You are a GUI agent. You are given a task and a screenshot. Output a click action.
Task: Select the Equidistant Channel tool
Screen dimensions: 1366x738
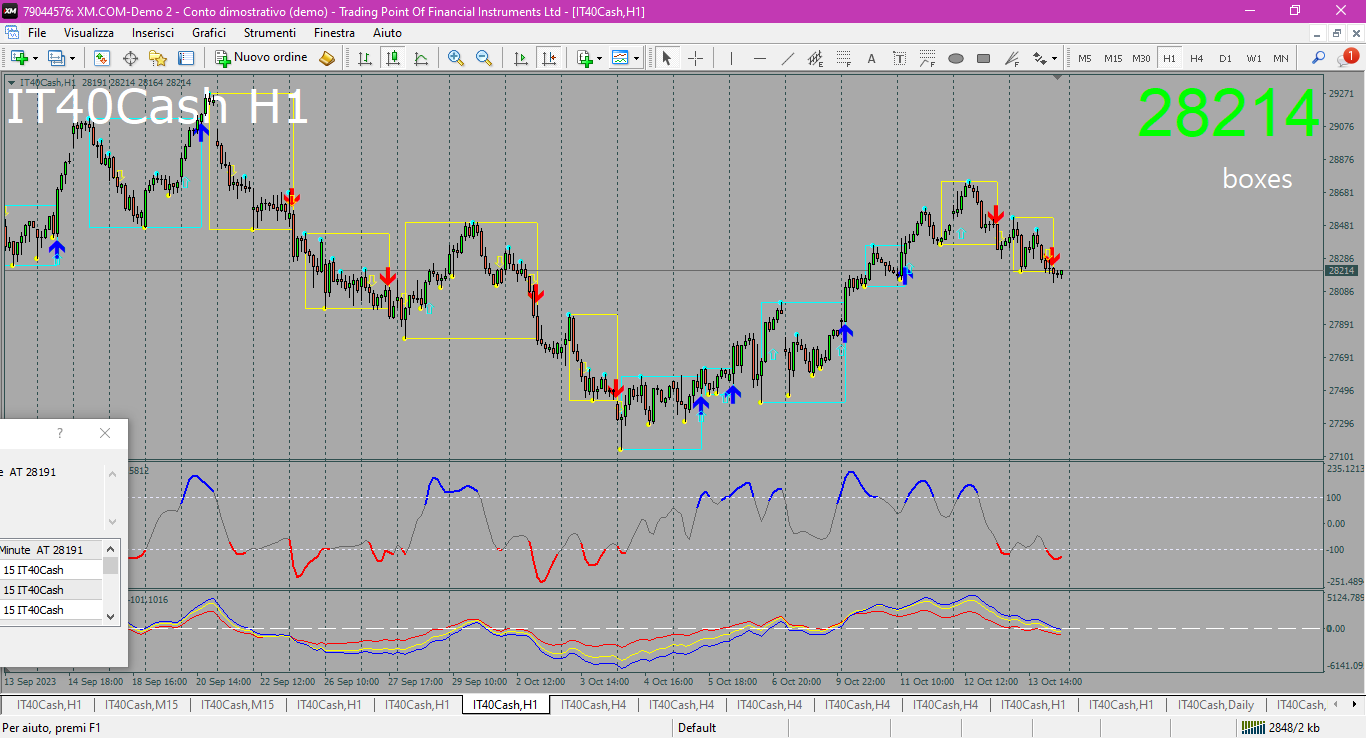(815, 58)
